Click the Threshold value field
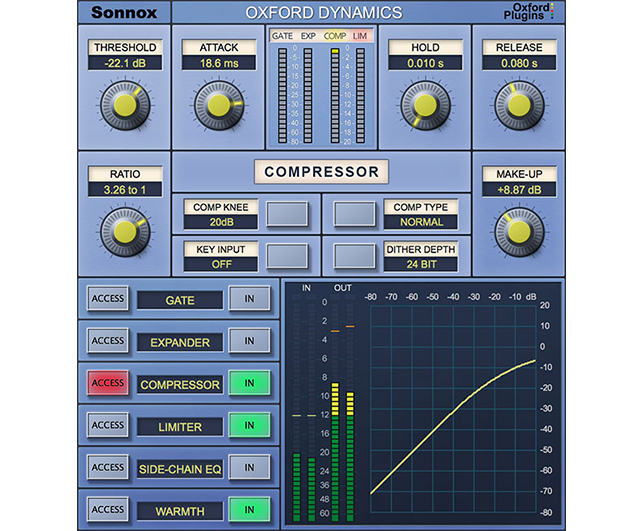 pos(126,63)
